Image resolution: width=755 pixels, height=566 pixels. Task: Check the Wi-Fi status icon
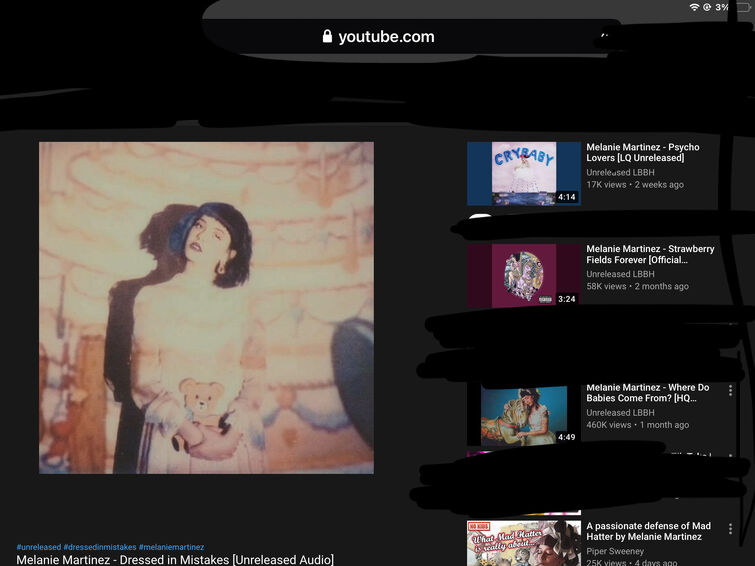(694, 7)
